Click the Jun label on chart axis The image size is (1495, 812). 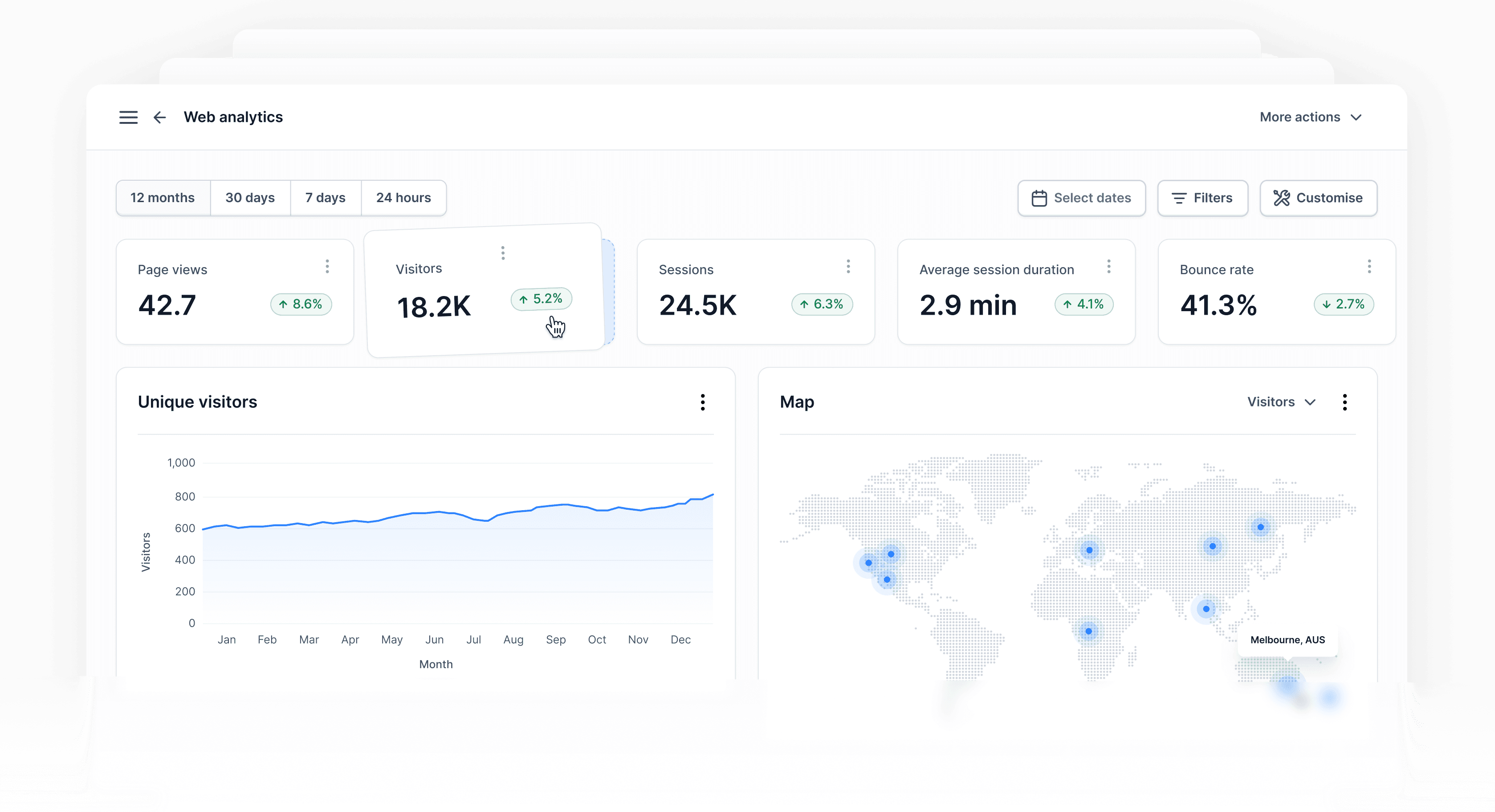click(x=434, y=639)
